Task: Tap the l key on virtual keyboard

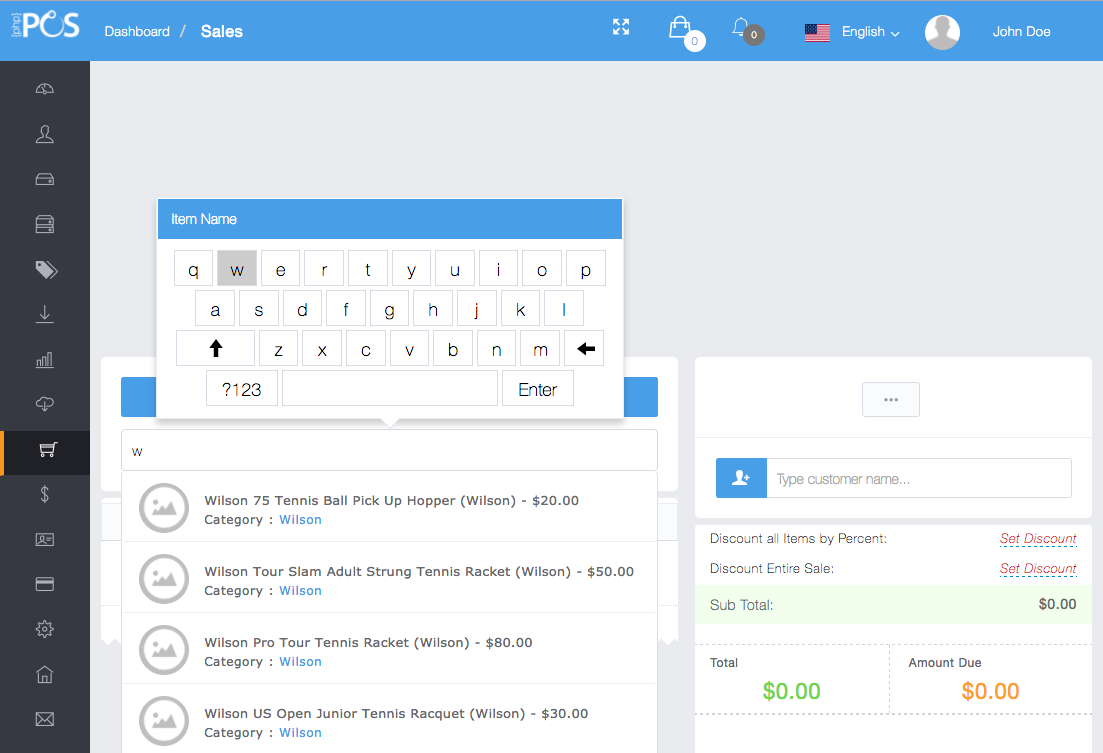Action: [x=564, y=309]
